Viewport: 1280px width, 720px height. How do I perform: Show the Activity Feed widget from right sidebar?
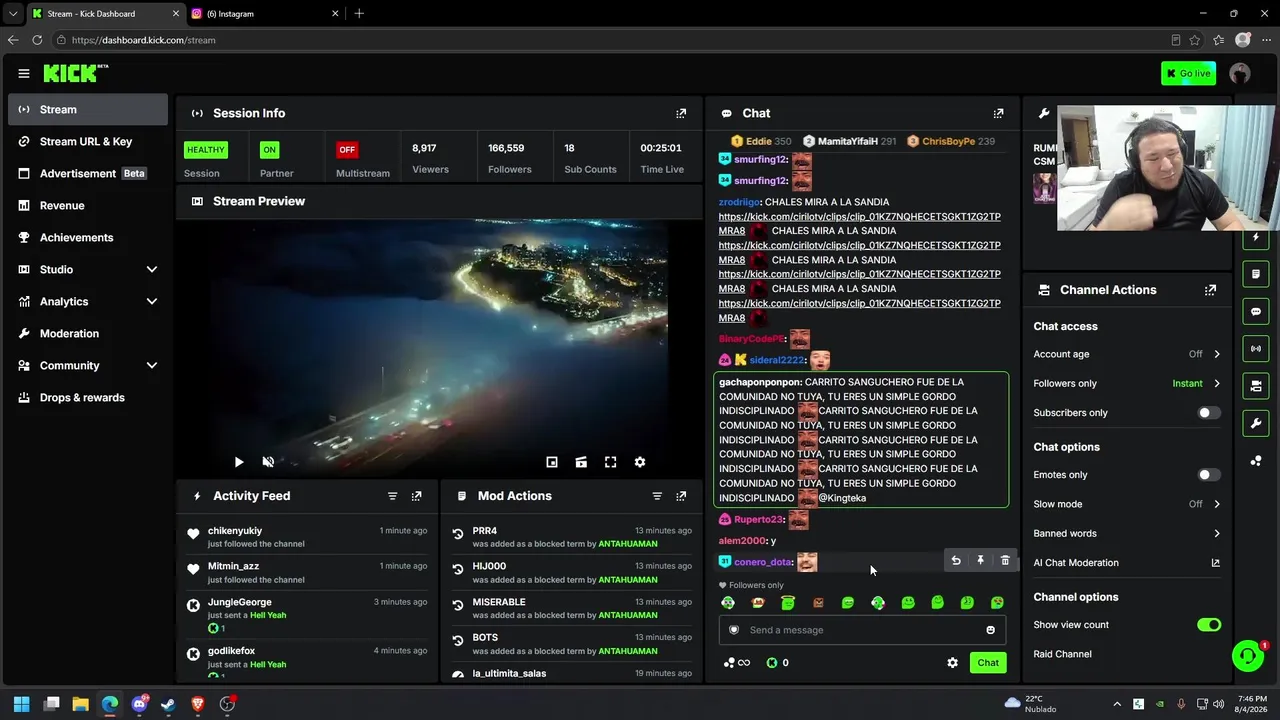pos(1256,237)
